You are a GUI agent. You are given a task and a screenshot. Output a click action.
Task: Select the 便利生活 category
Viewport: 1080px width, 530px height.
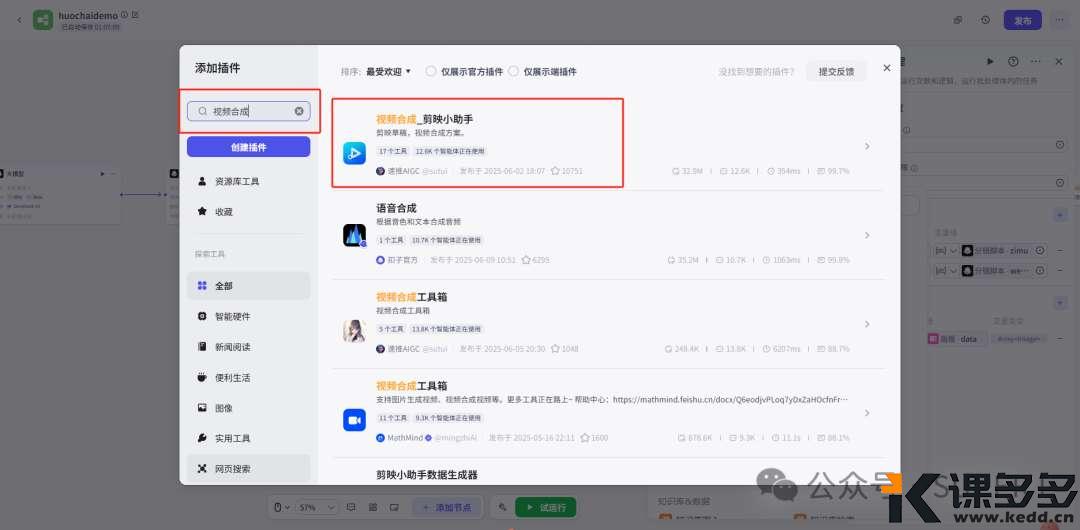[x=249, y=378]
